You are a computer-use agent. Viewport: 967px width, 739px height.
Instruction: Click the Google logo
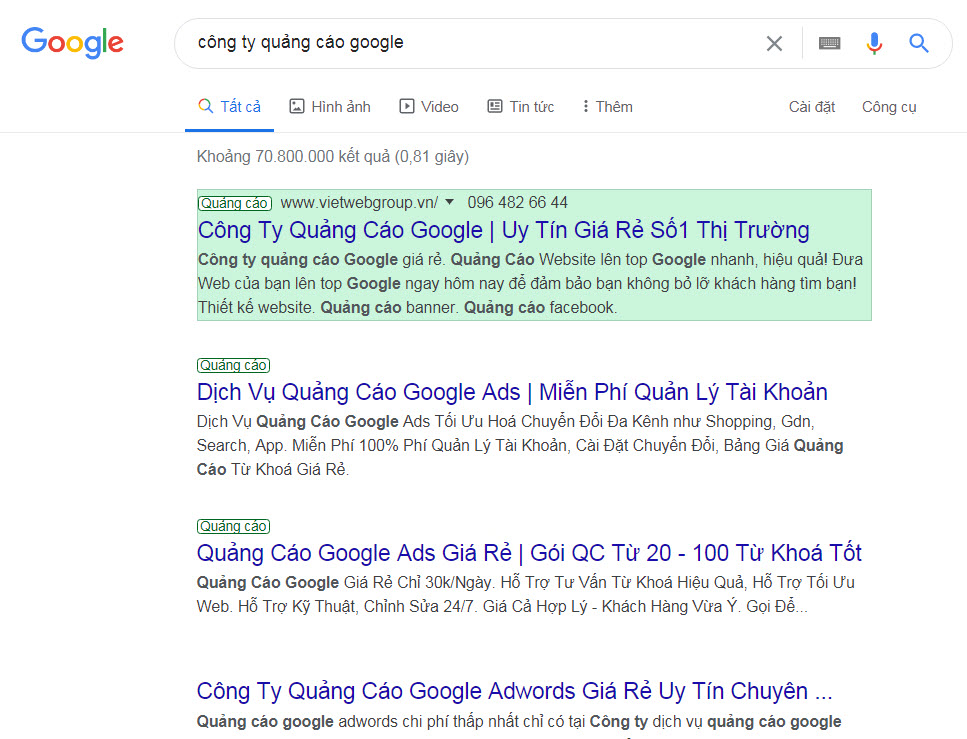pyautogui.click(x=72, y=43)
